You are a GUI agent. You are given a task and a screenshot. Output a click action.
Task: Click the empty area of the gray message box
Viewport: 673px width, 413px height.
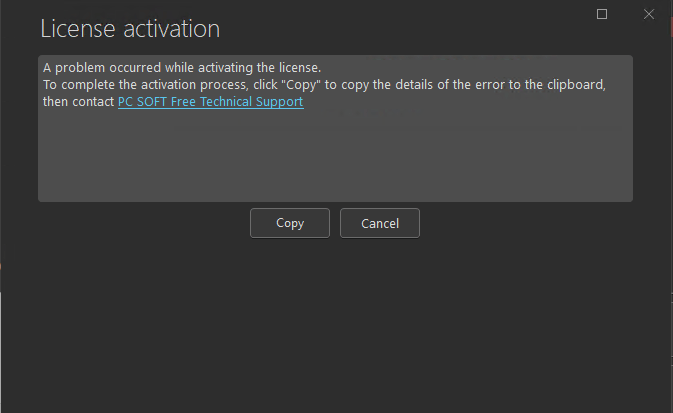coord(335,160)
